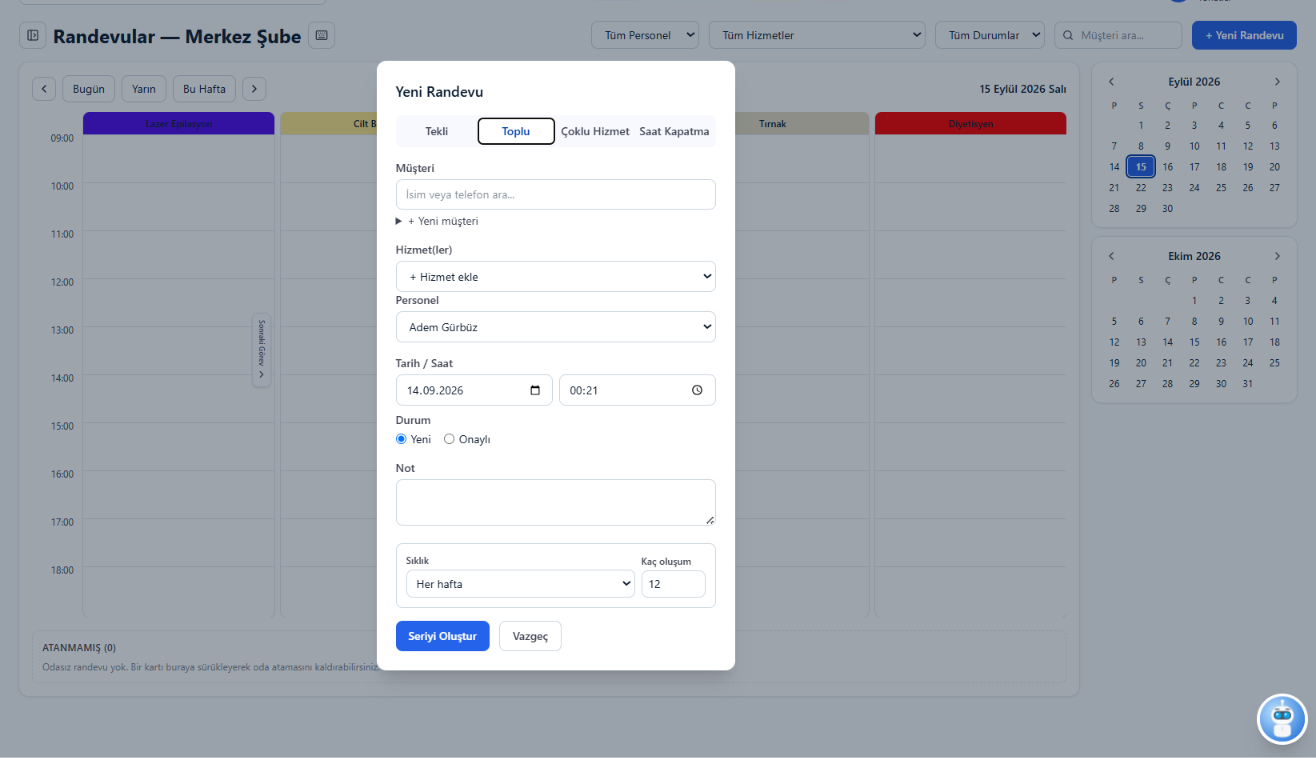Viewport: 1316px width, 758px height.
Task: Focus the Müşteri name or phone search field
Action: pyautogui.click(x=556, y=195)
